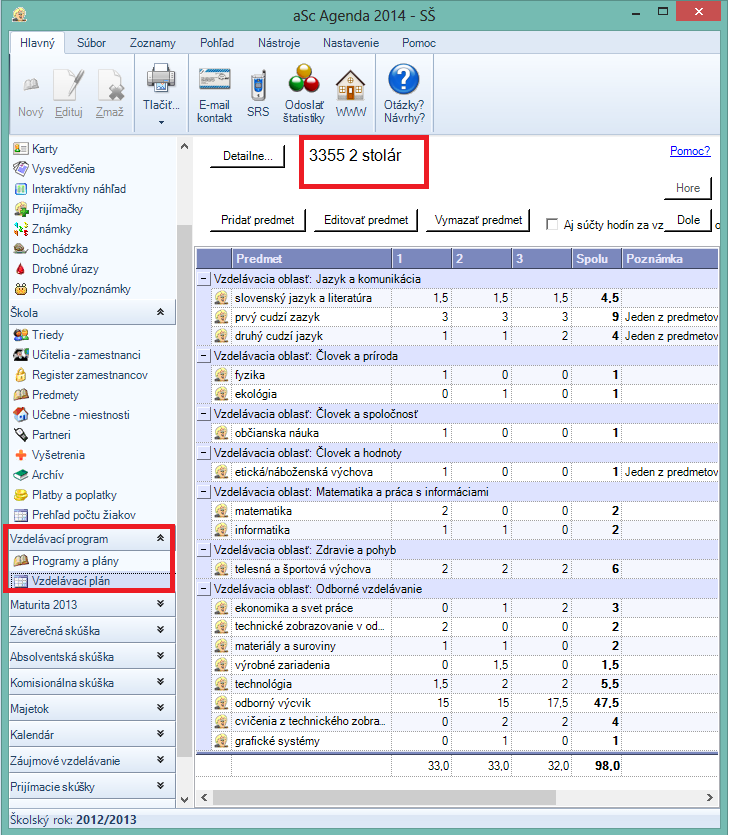Expand Majetok sidebar section

coord(160,708)
